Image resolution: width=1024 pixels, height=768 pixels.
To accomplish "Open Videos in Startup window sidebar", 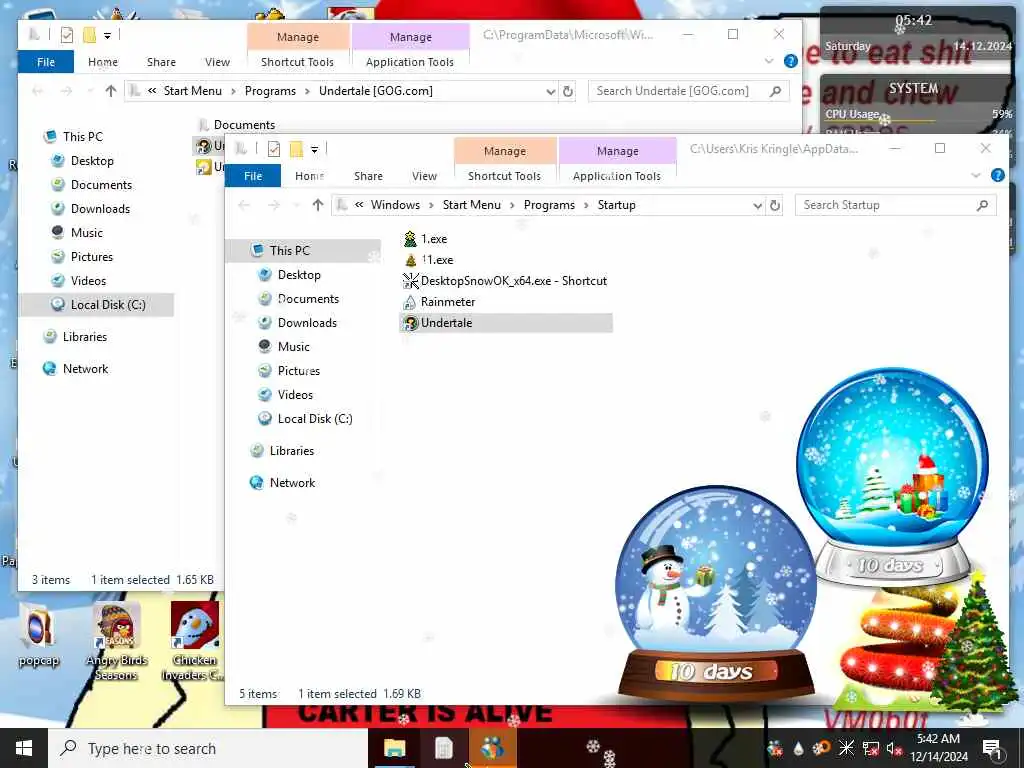I will pos(295,395).
